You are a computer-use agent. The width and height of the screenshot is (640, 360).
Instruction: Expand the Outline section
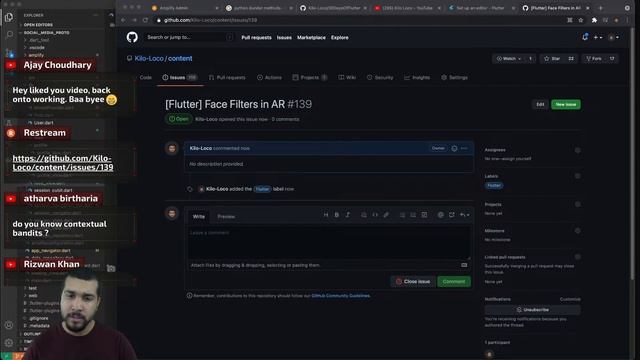(31, 334)
